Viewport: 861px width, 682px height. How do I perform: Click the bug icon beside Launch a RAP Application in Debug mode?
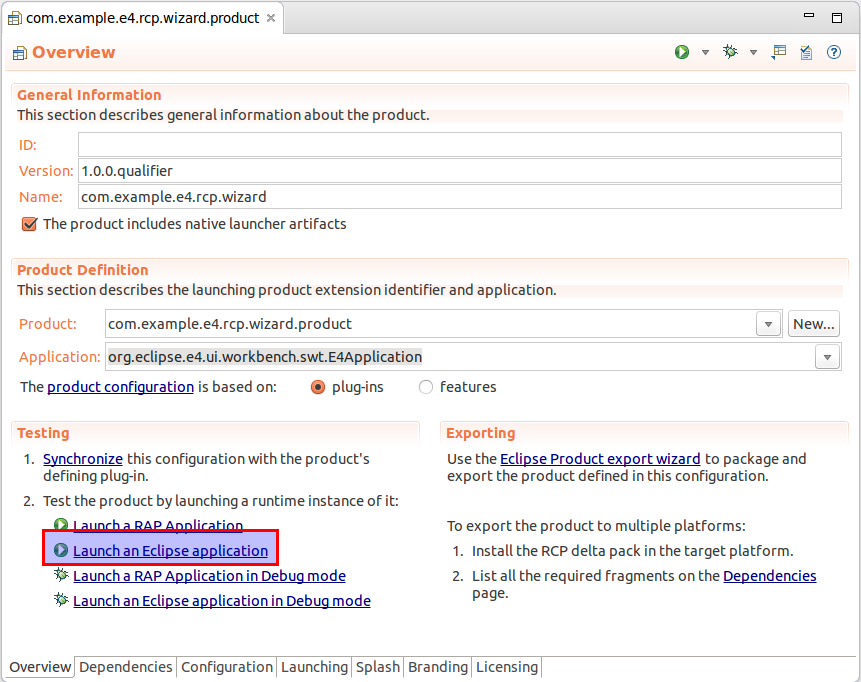coord(61,575)
